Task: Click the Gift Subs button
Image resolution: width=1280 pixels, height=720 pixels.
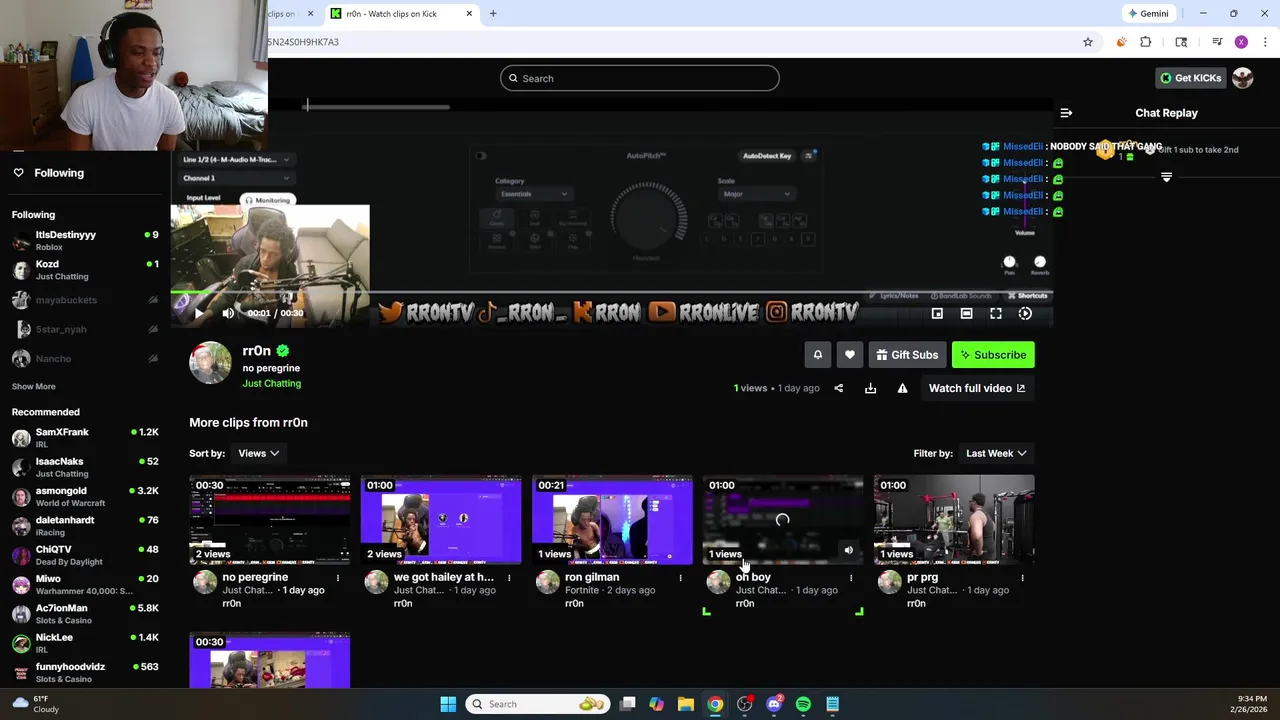Action: 907,355
